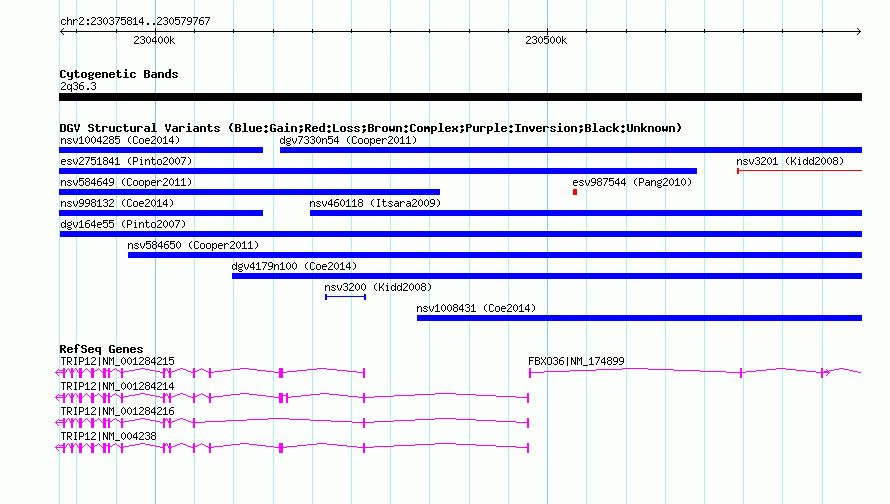The height and width of the screenshot is (504, 890).
Task: Click the 2q36.3 band label
Action: 78,86
